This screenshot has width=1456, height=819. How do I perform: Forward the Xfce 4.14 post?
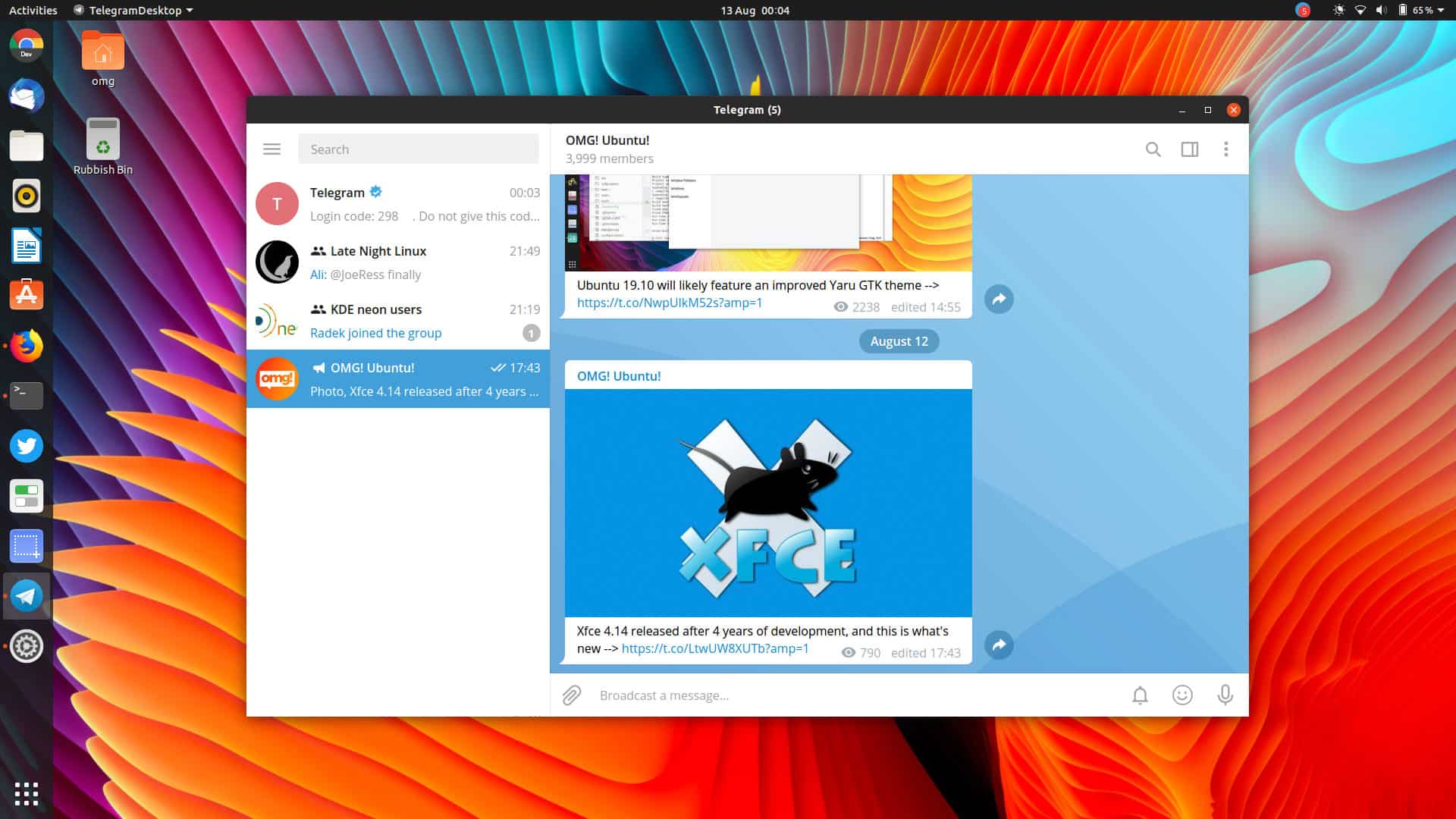point(999,645)
